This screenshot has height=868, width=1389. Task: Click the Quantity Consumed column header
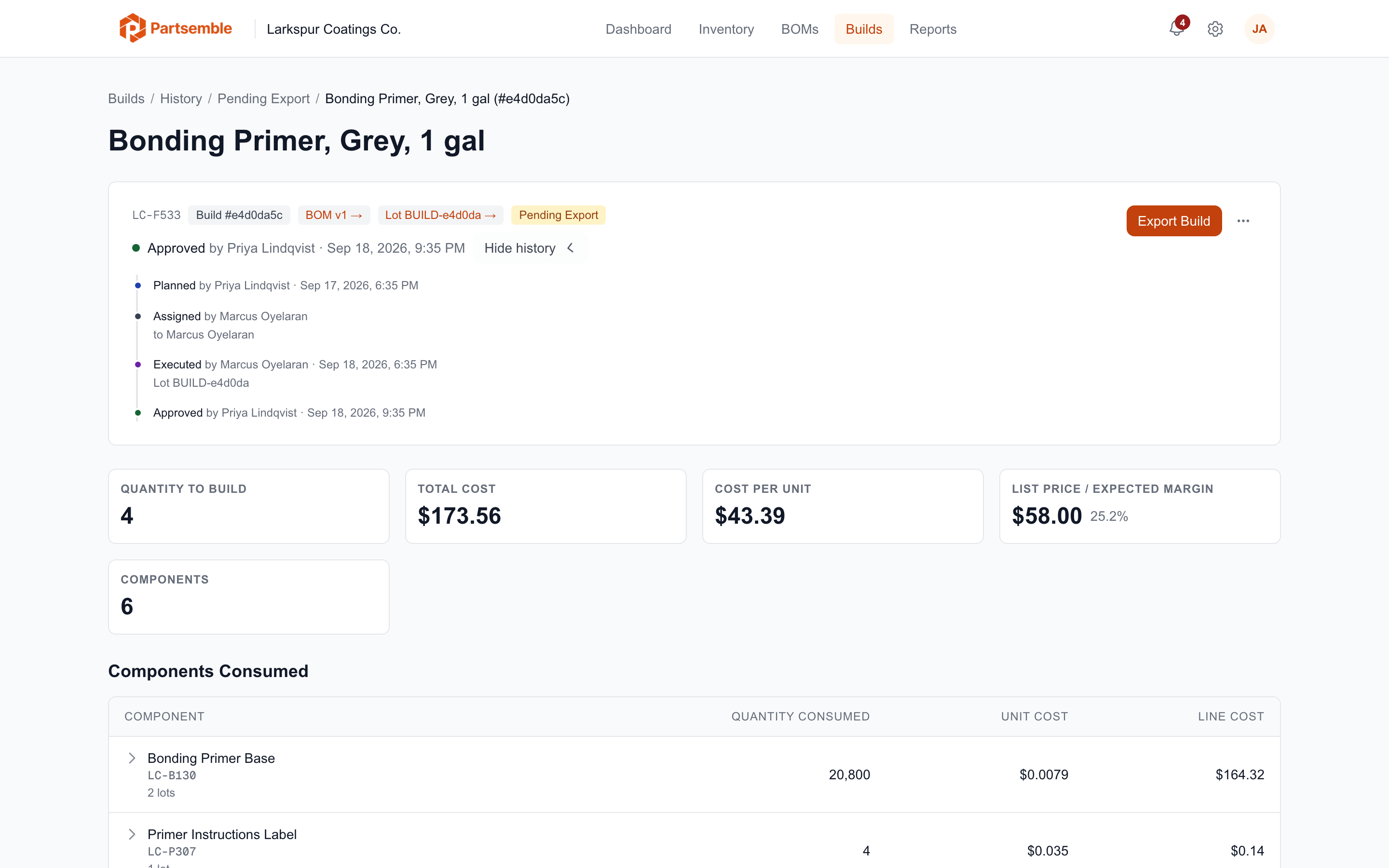pyautogui.click(x=800, y=716)
